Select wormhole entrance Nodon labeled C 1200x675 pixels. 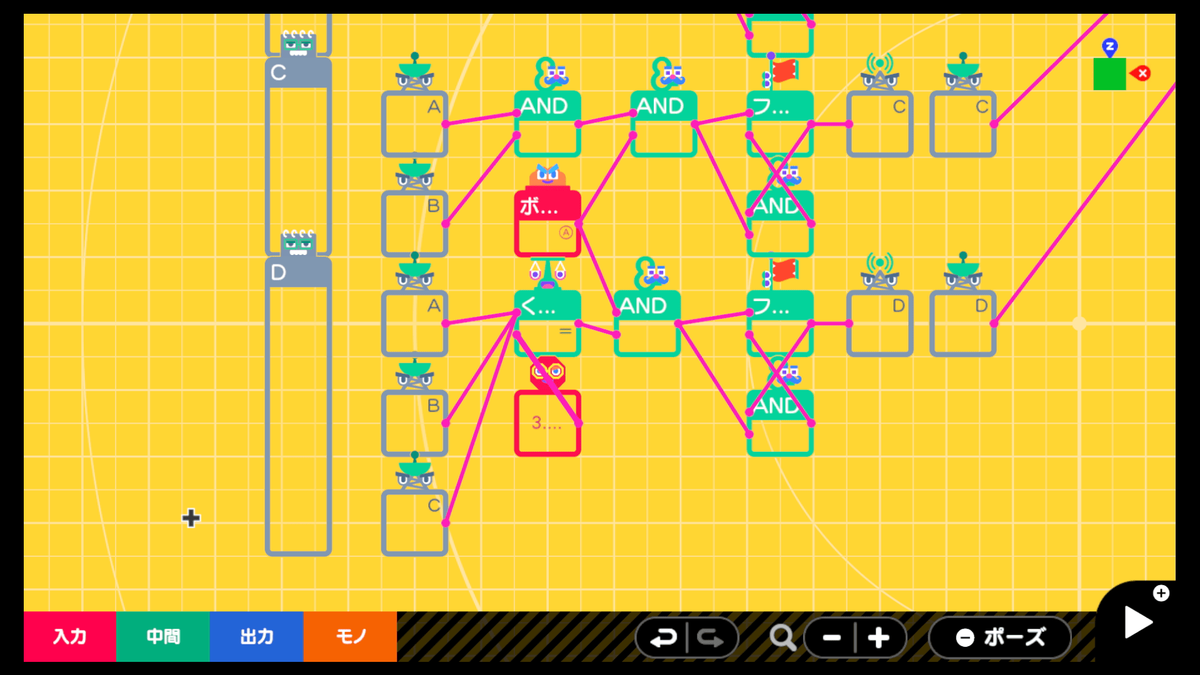880,123
